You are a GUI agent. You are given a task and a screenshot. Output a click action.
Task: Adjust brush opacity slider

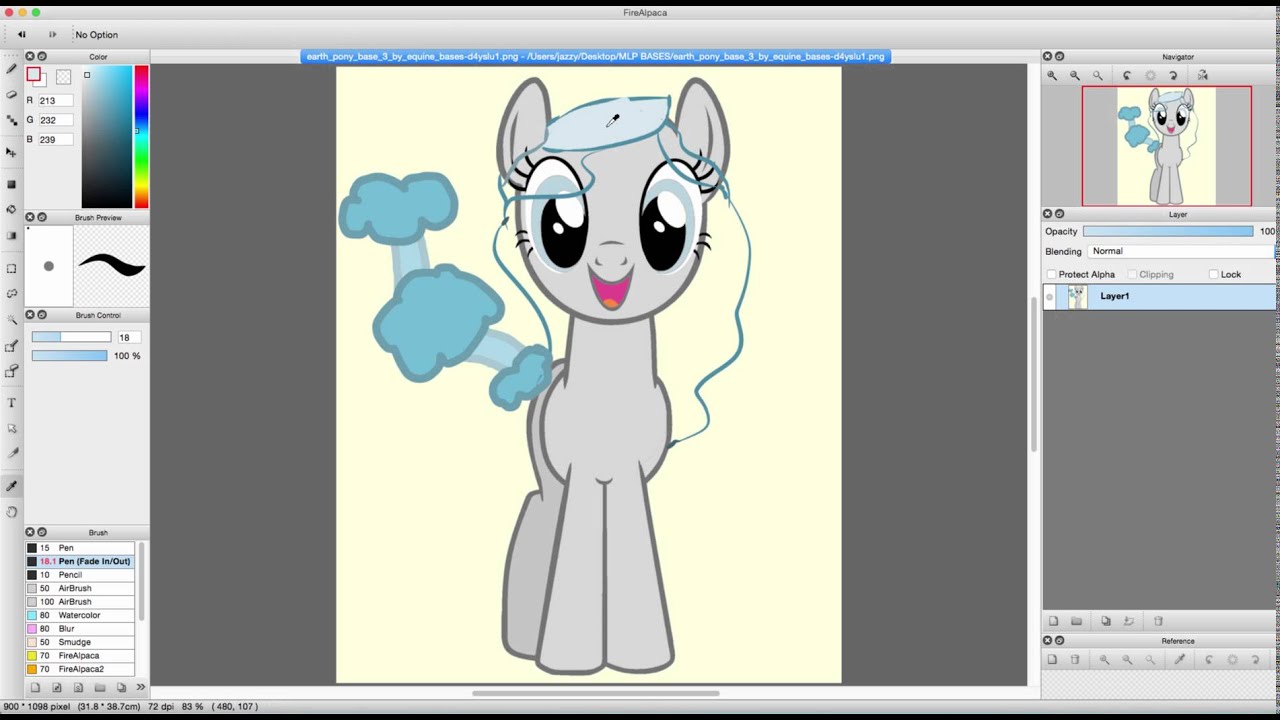click(69, 356)
